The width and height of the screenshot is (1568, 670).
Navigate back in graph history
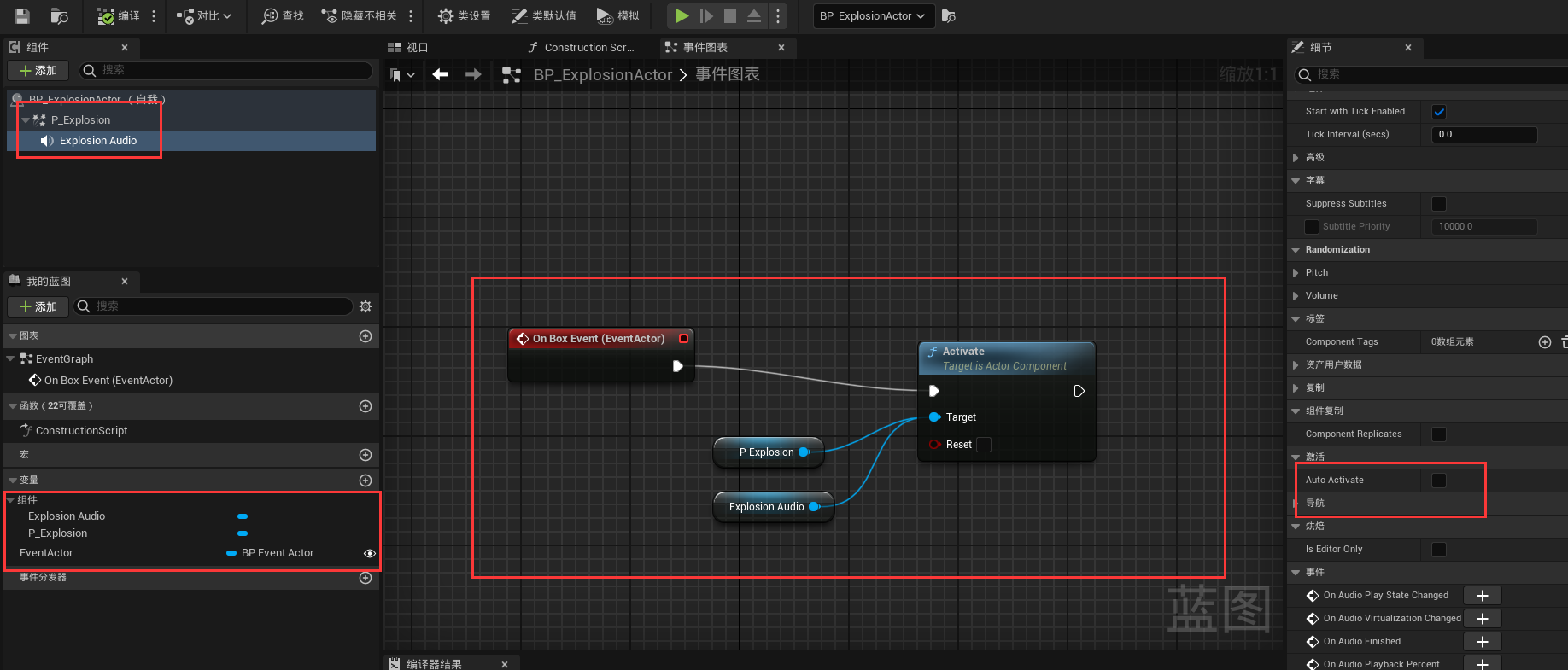tap(441, 75)
